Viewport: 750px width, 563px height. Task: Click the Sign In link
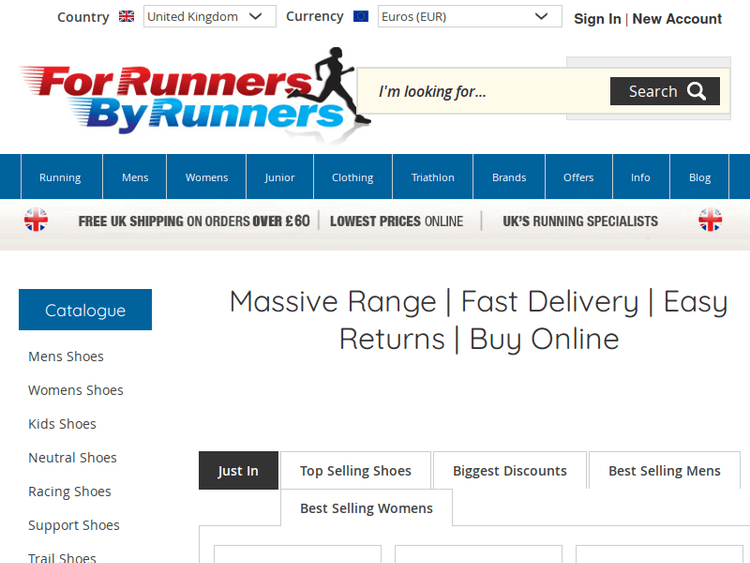[597, 19]
